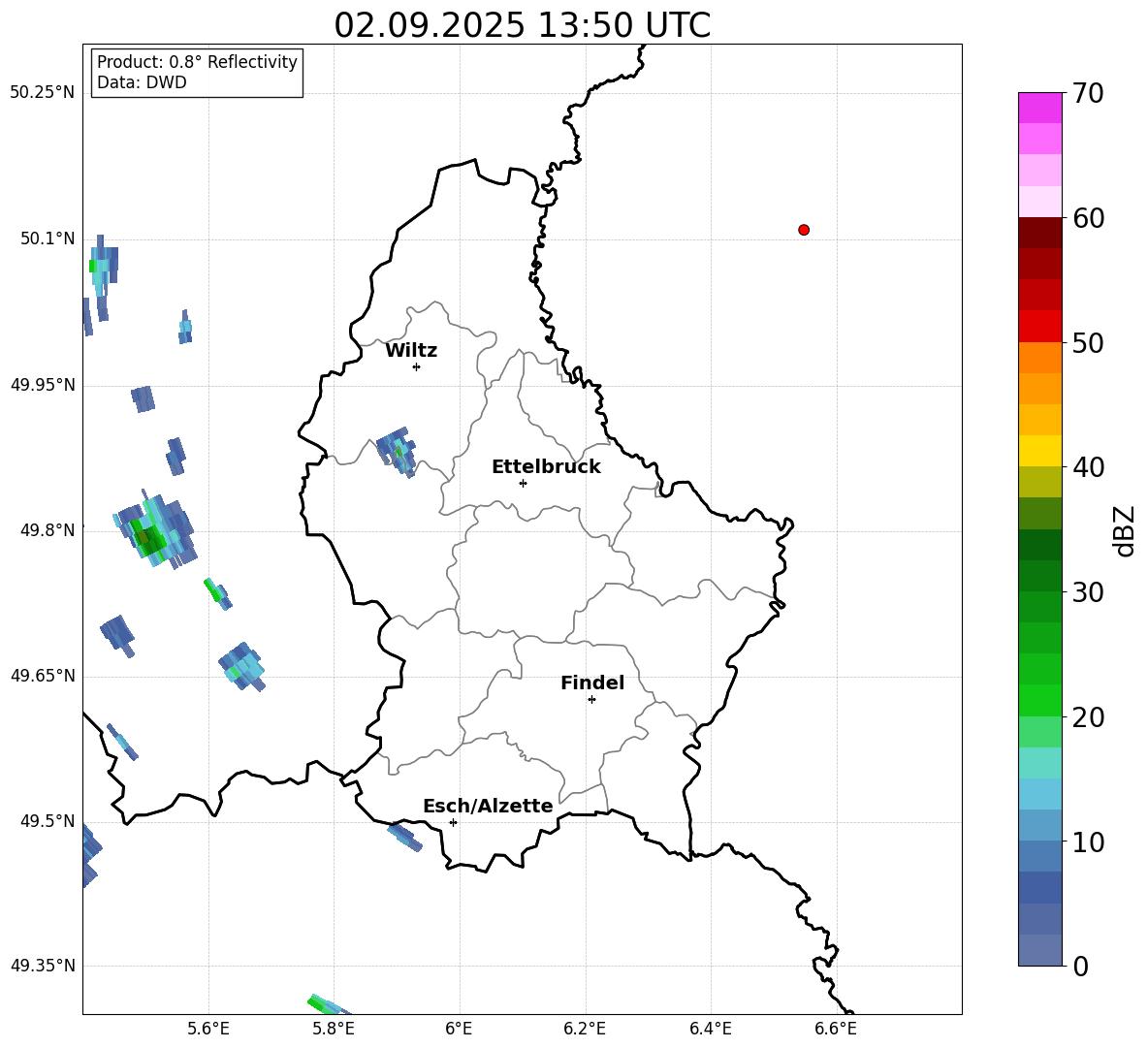Click the 6.6°E longitude label
The height and width of the screenshot is (1048, 1148).
point(836,1030)
